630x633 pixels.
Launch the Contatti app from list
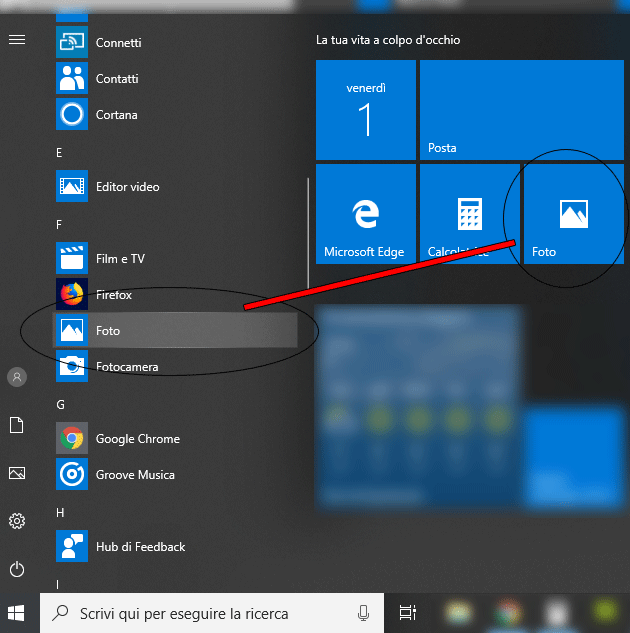pyautogui.click(x=72, y=79)
